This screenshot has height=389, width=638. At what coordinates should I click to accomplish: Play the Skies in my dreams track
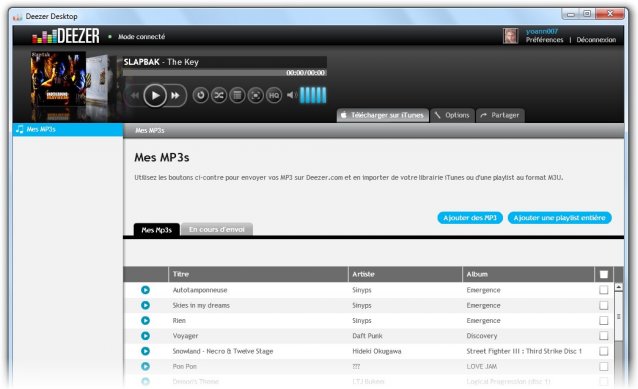point(145,305)
